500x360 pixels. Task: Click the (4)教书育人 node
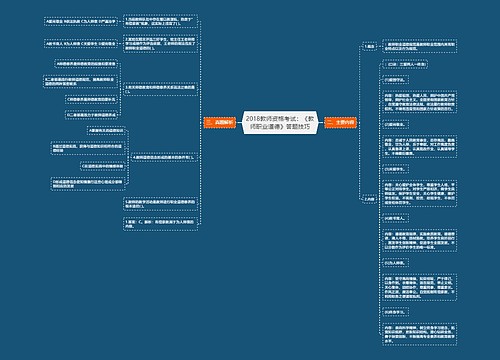(395, 218)
